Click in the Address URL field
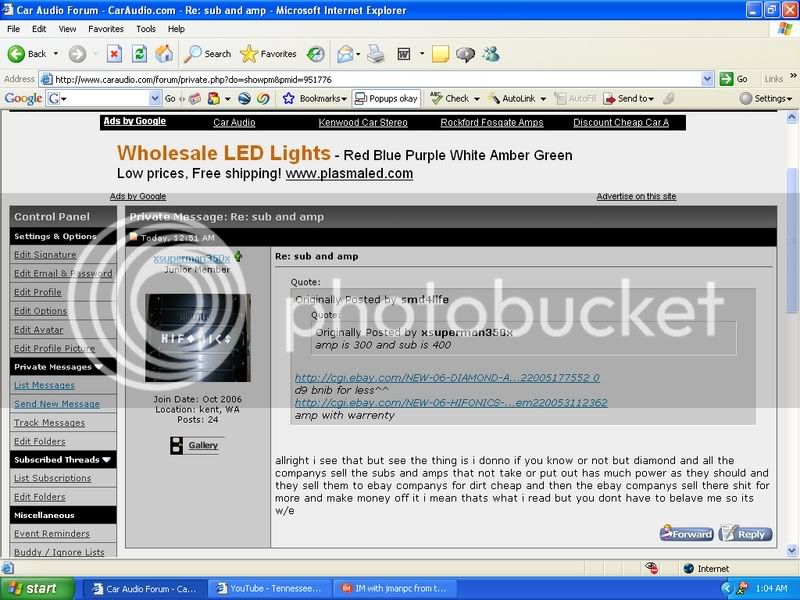The width and height of the screenshot is (800, 600). [x=378, y=80]
